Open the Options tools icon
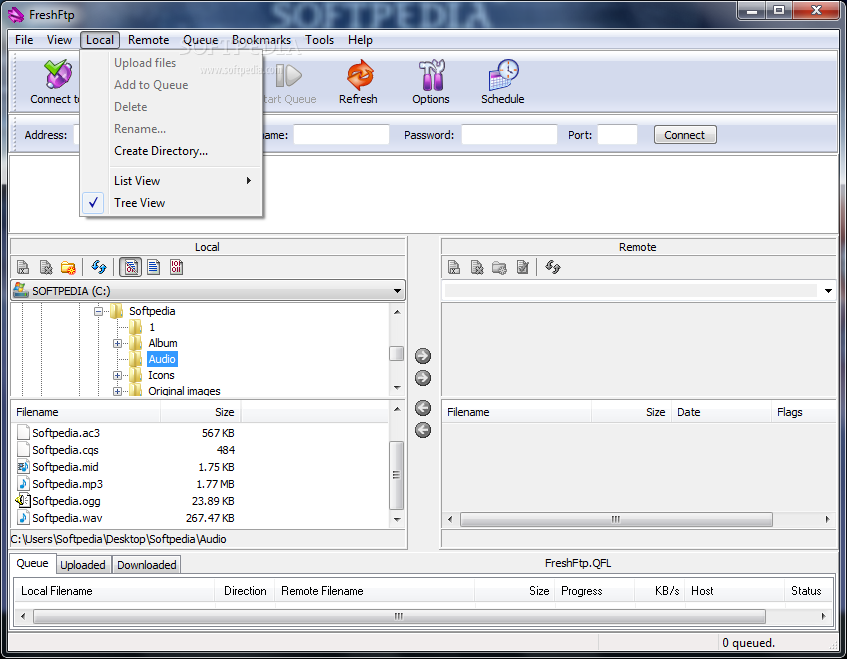The width and height of the screenshot is (847, 659). (x=431, y=75)
